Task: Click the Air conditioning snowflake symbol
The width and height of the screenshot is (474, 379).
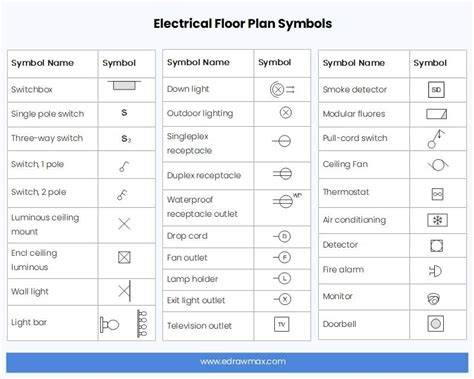Action: 437,220
